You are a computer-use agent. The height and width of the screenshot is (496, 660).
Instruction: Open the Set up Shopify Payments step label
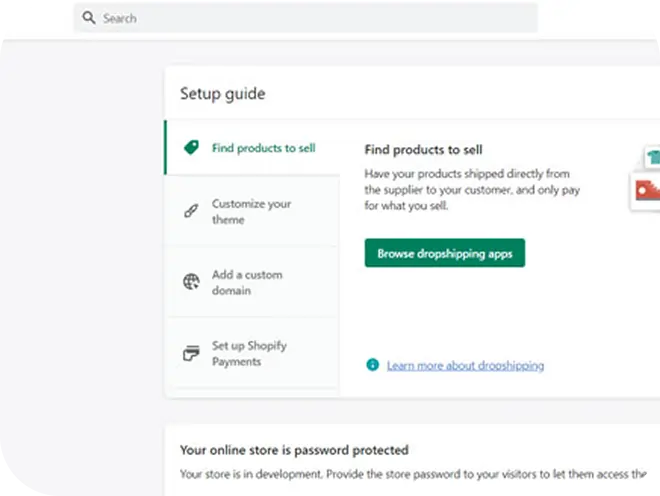(x=249, y=353)
